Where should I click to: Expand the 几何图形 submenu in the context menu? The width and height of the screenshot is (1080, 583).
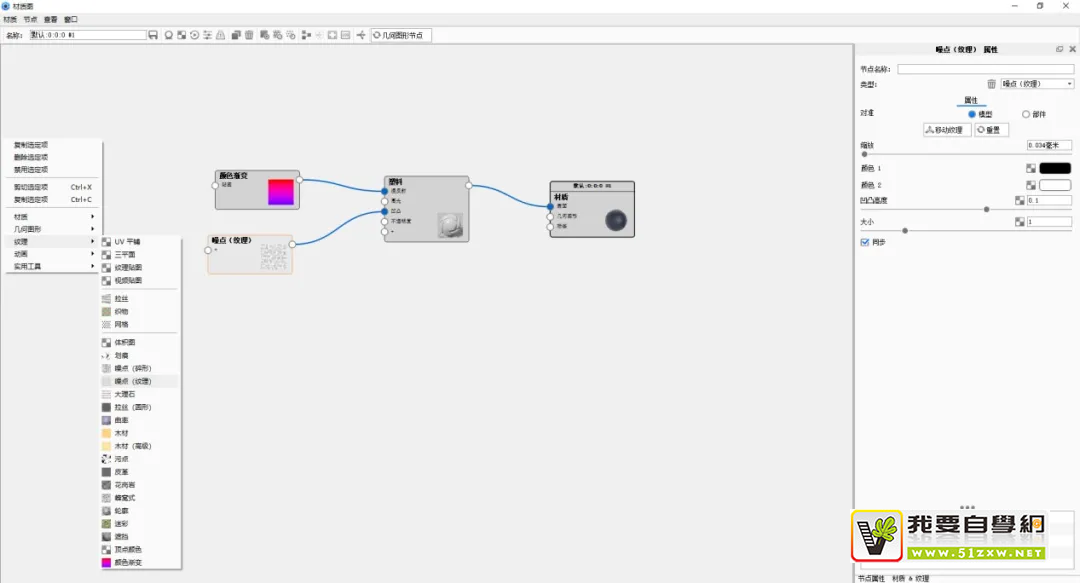[52, 229]
